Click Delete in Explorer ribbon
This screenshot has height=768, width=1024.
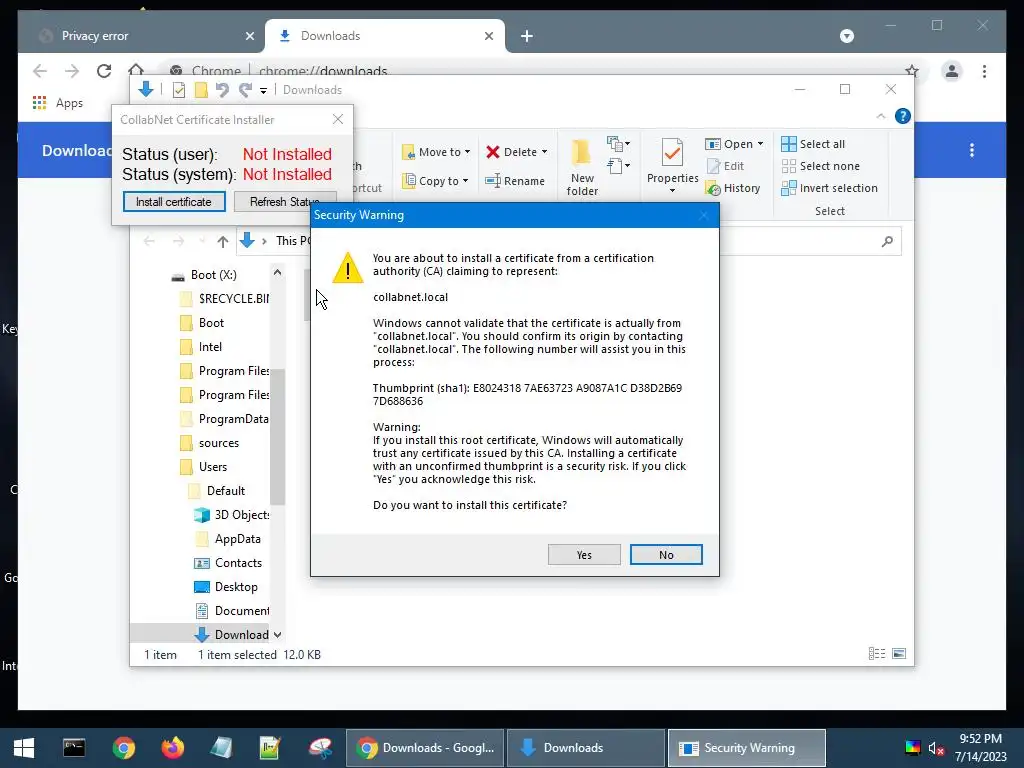(511, 152)
